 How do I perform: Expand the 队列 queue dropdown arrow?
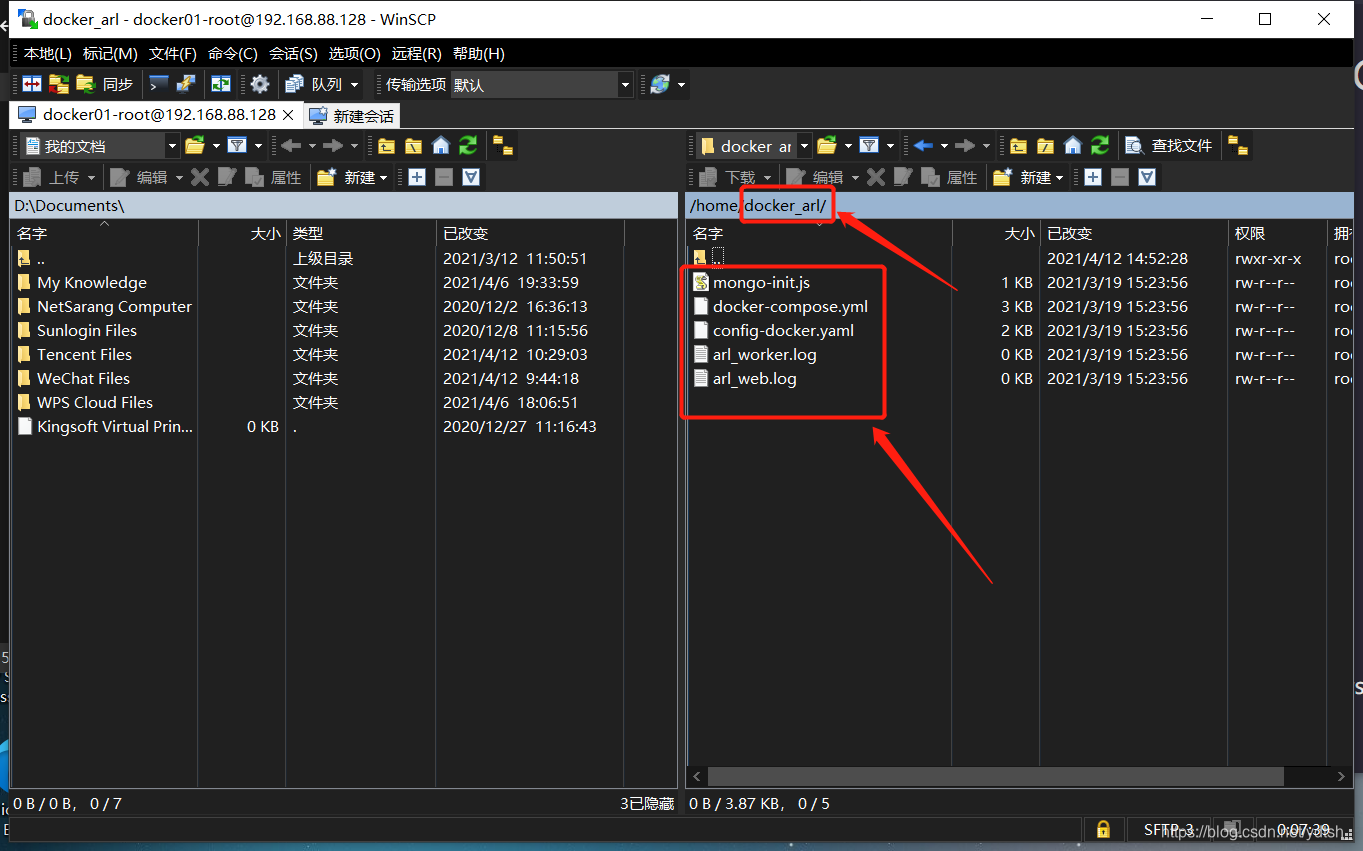pos(354,86)
